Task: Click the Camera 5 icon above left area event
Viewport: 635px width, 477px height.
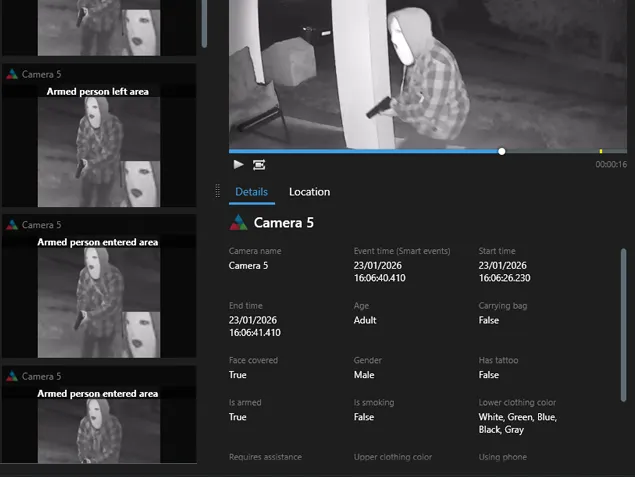Action: (12, 74)
